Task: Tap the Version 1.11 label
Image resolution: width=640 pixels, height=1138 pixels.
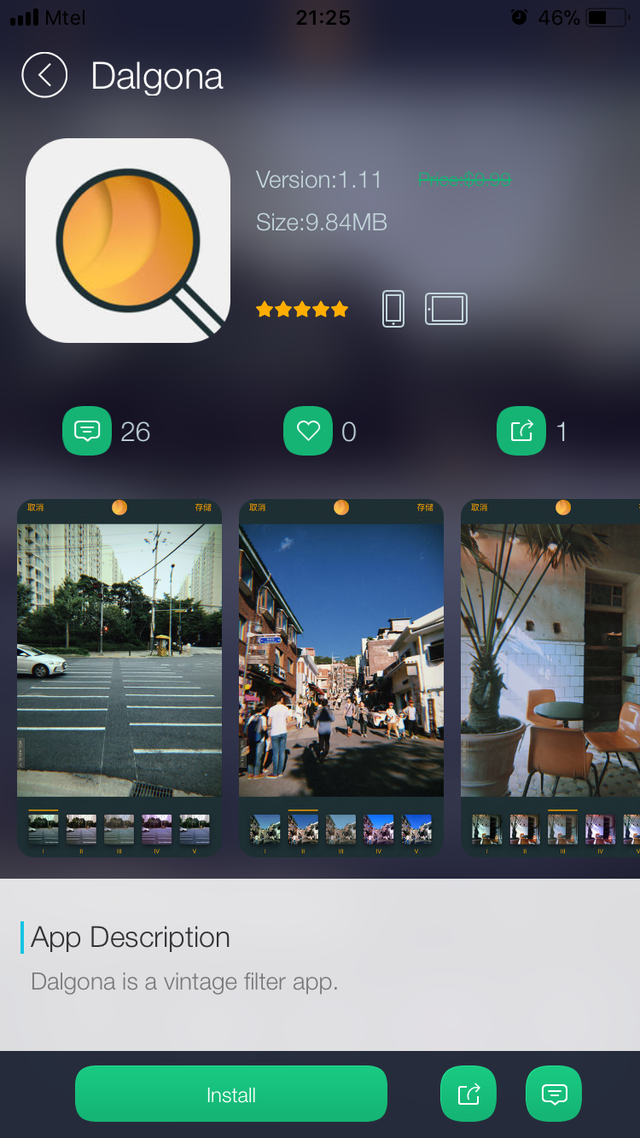Action: [x=319, y=180]
